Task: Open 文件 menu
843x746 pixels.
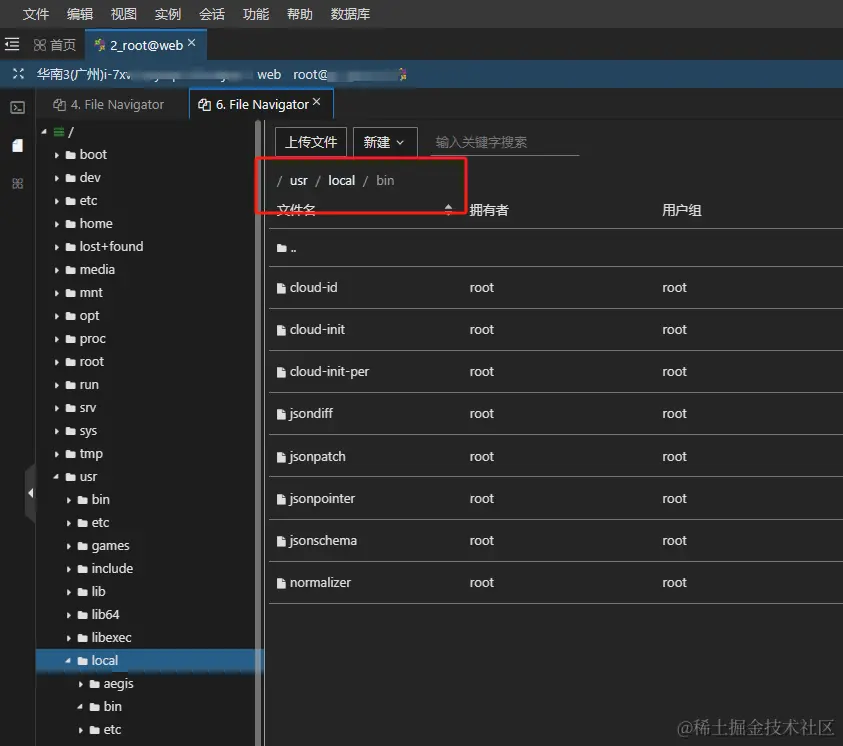Action: click(x=36, y=14)
